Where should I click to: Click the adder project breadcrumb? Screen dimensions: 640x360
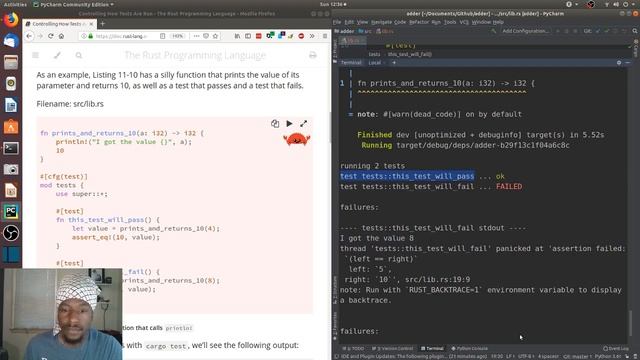344,31
